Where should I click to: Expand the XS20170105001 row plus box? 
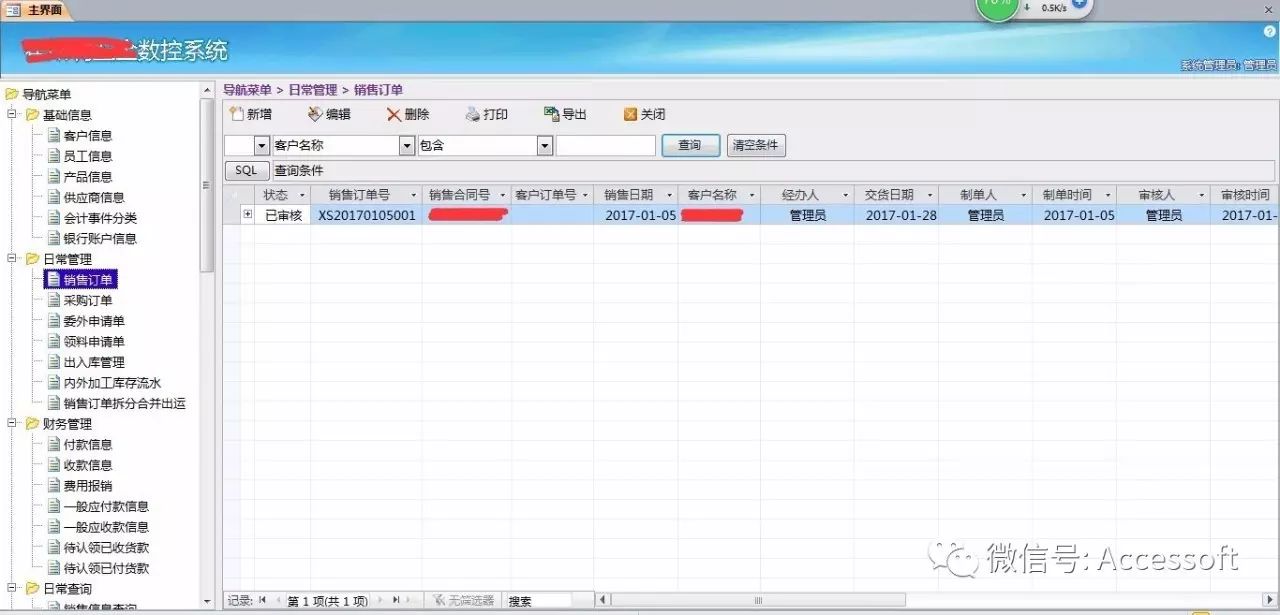click(247, 214)
